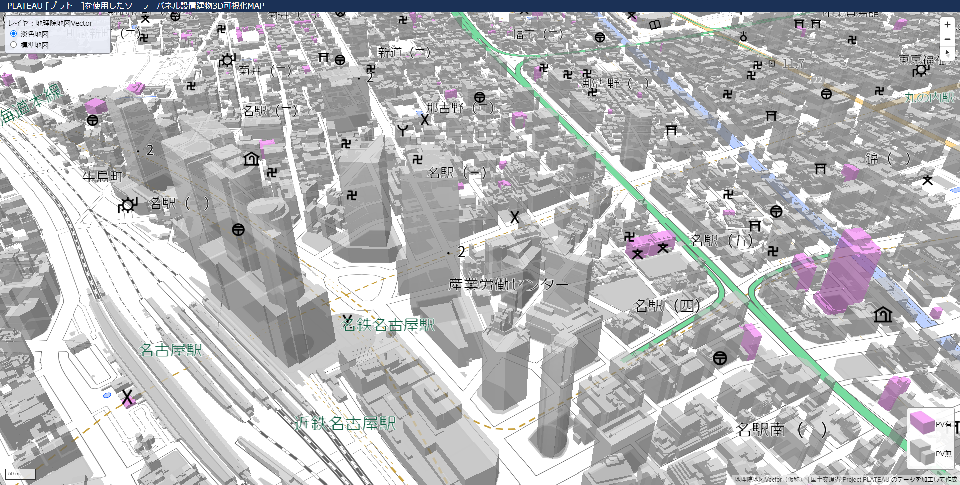
Task: Click the X police icon above 産業労働センター
Action: pos(515,217)
